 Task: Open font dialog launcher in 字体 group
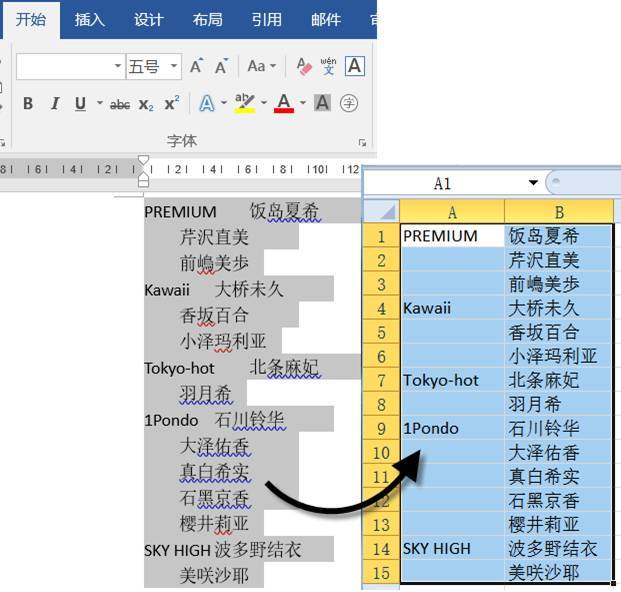tap(362, 143)
